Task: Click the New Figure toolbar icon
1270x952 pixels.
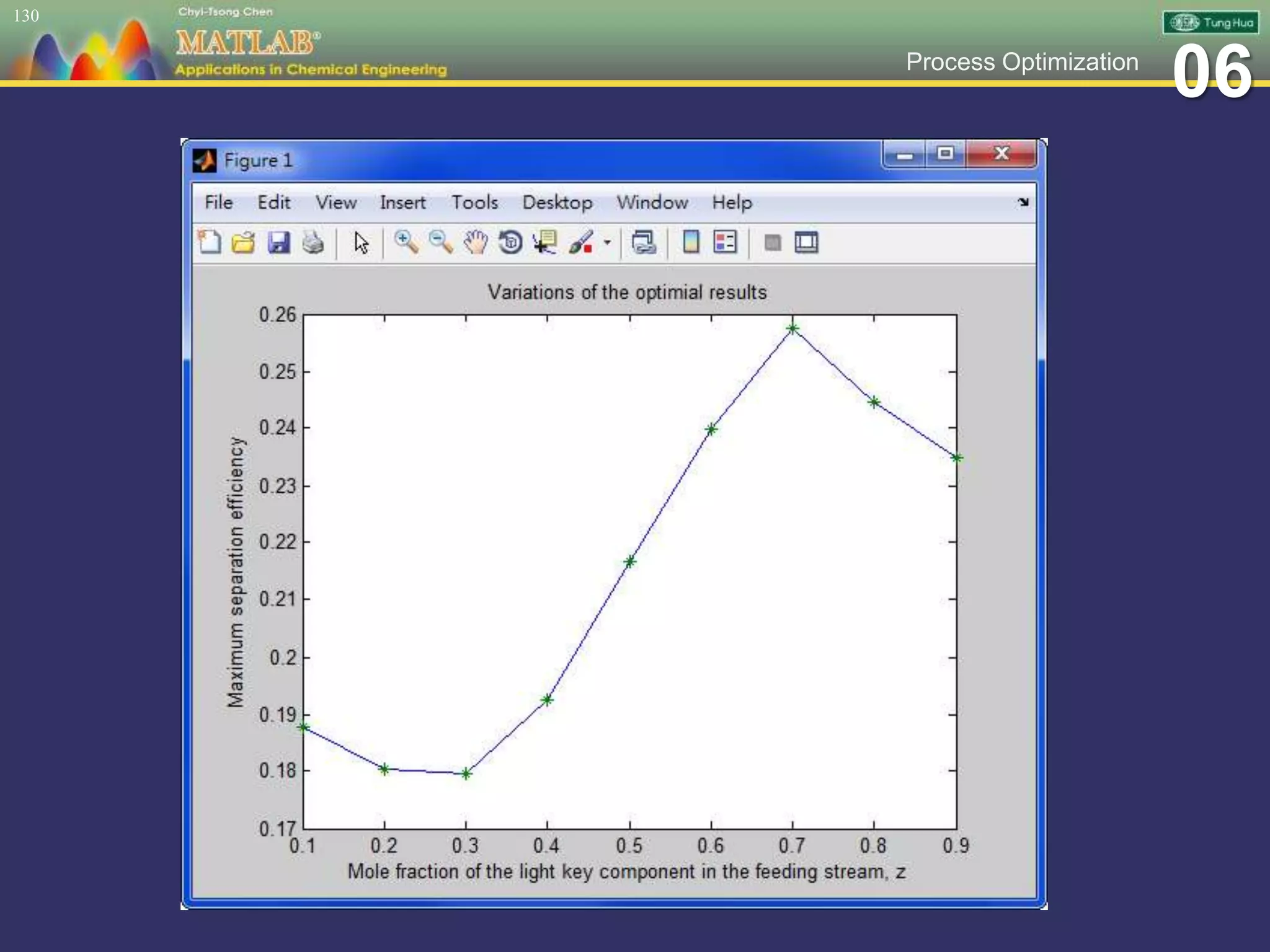Action: click(x=210, y=242)
